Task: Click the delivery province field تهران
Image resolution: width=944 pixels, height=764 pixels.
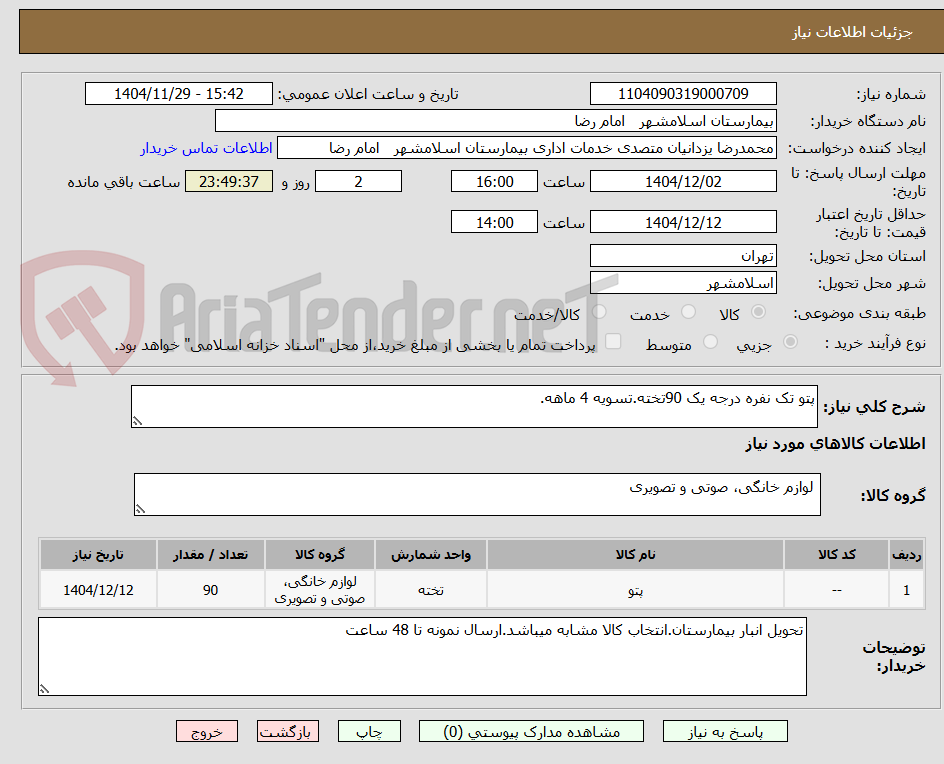Action: click(683, 256)
